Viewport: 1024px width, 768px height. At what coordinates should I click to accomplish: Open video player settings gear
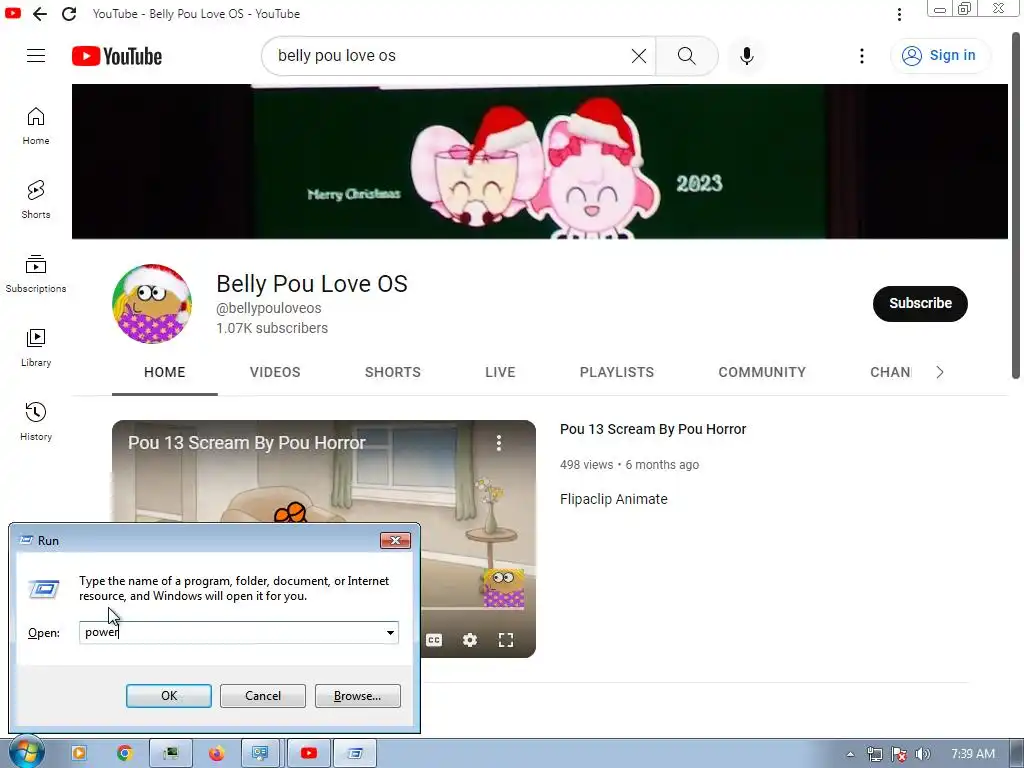(x=470, y=640)
